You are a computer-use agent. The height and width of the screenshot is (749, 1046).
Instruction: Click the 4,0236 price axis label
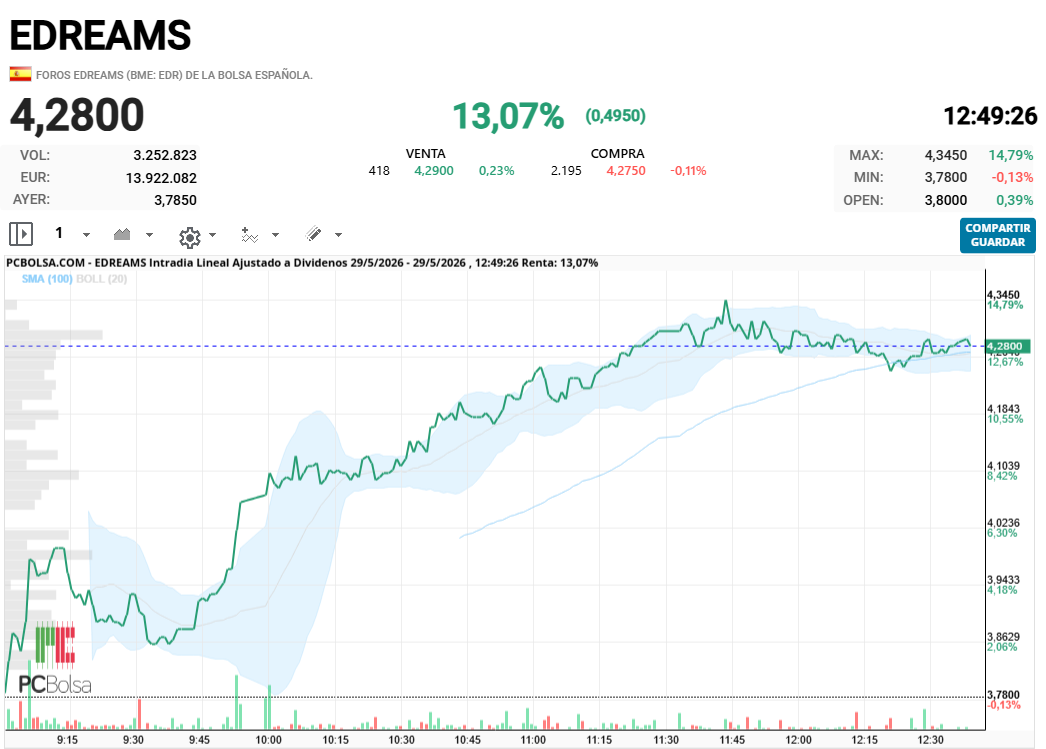[x=1003, y=523]
